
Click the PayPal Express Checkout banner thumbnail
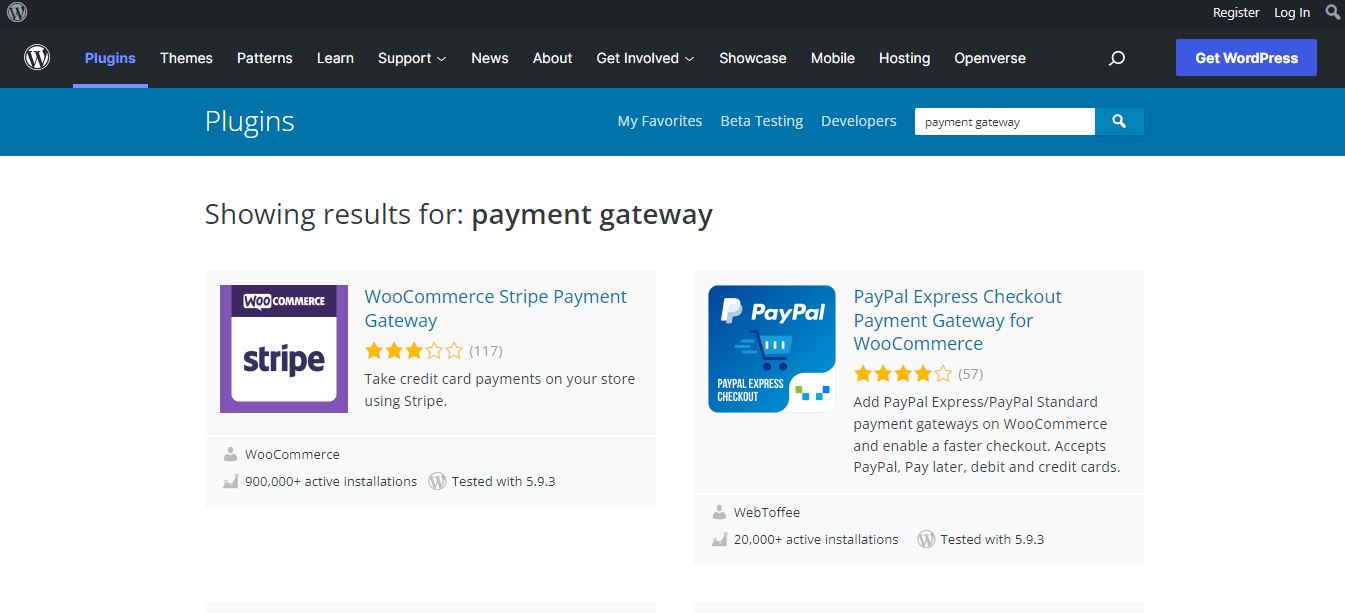pos(771,348)
